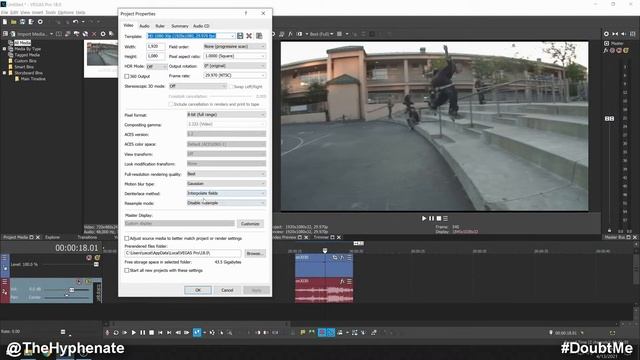The image size is (640, 360).
Task: Click the event FX icon on video clip
Action: tap(342, 258)
